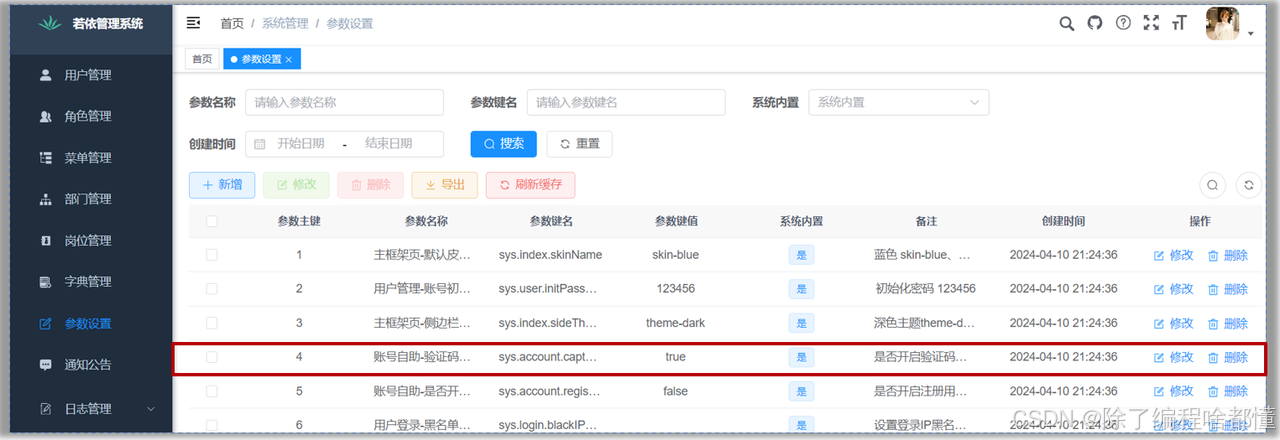Image resolution: width=1280 pixels, height=440 pixels.
Task: Open the GitHub source icon
Action: pyautogui.click(x=1095, y=23)
